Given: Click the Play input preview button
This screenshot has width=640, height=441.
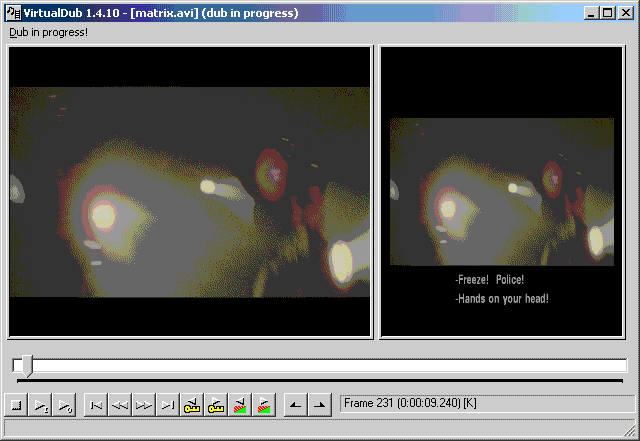Looking at the screenshot, I should pos(40,405).
